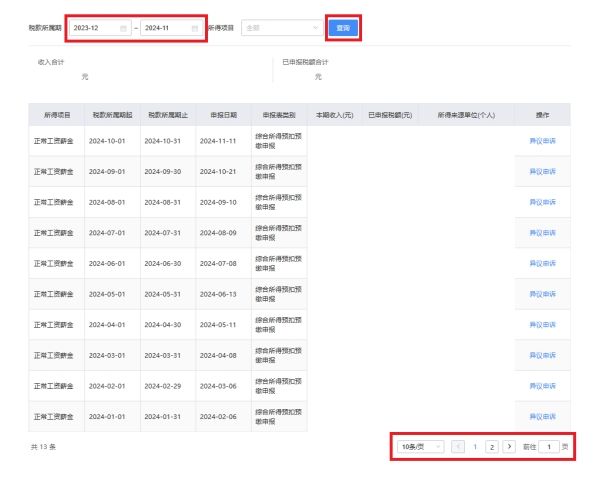Open 异议申诉 for the 2024-08-01 record

542,202
